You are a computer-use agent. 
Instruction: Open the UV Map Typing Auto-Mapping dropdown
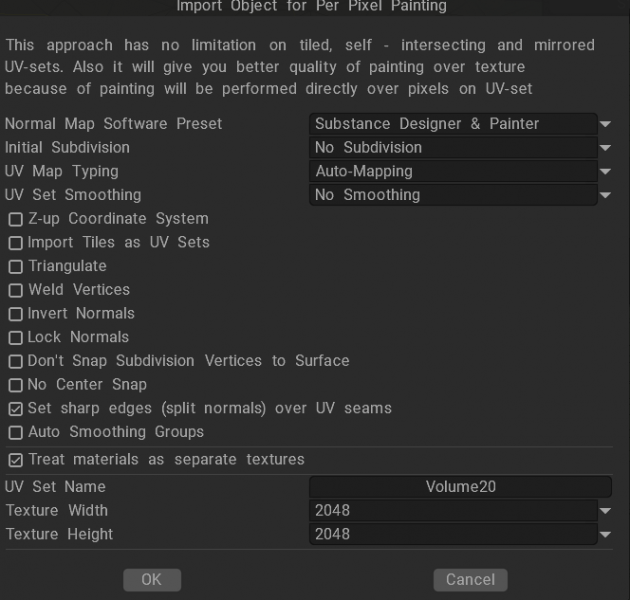click(460, 171)
